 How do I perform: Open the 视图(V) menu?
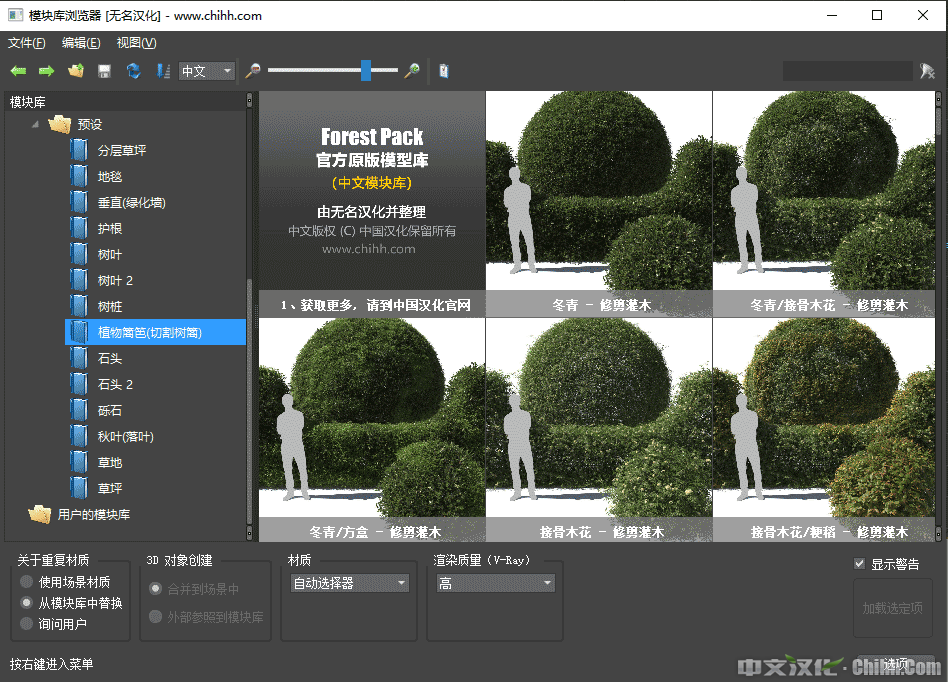[136, 43]
